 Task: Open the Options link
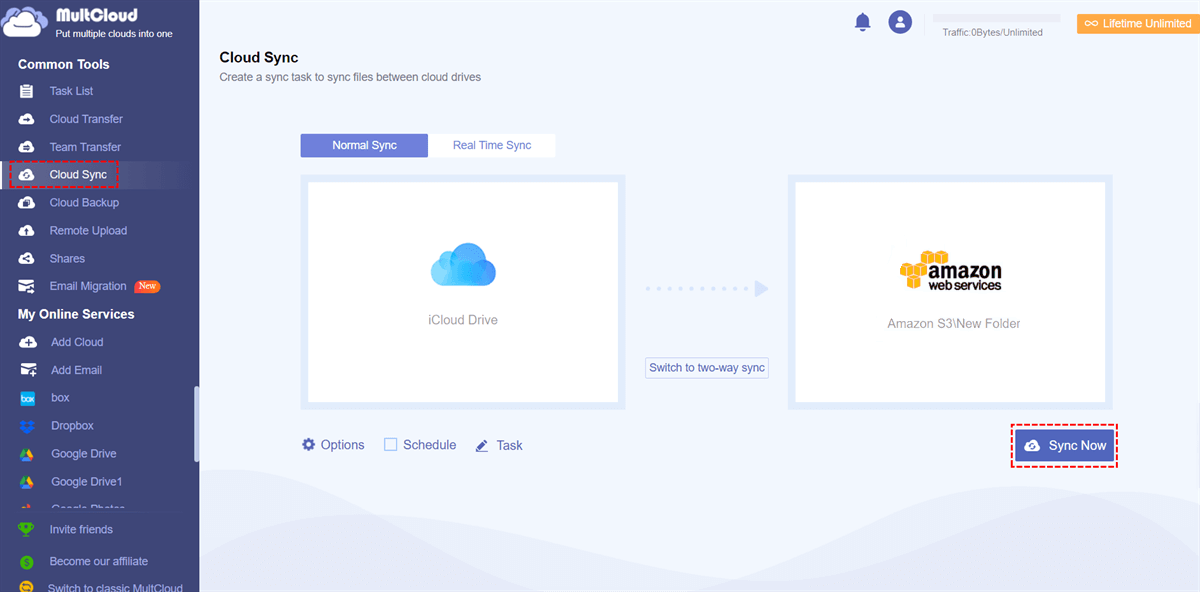coord(342,445)
